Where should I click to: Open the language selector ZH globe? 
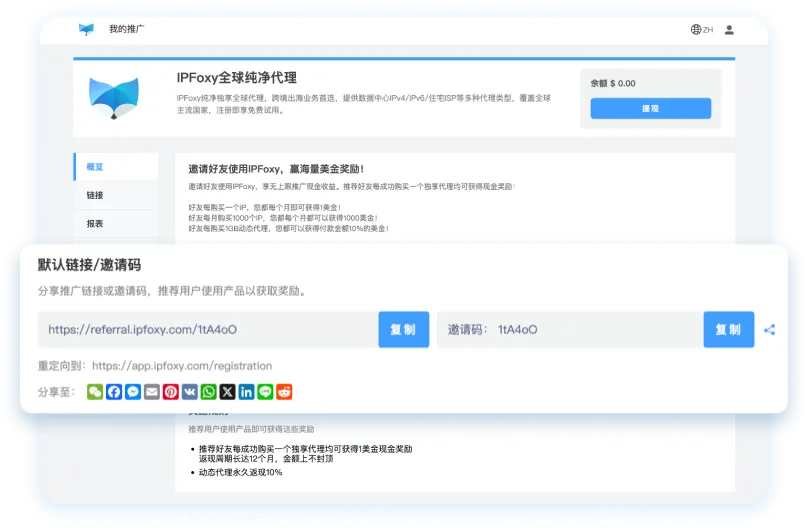(702, 29)
